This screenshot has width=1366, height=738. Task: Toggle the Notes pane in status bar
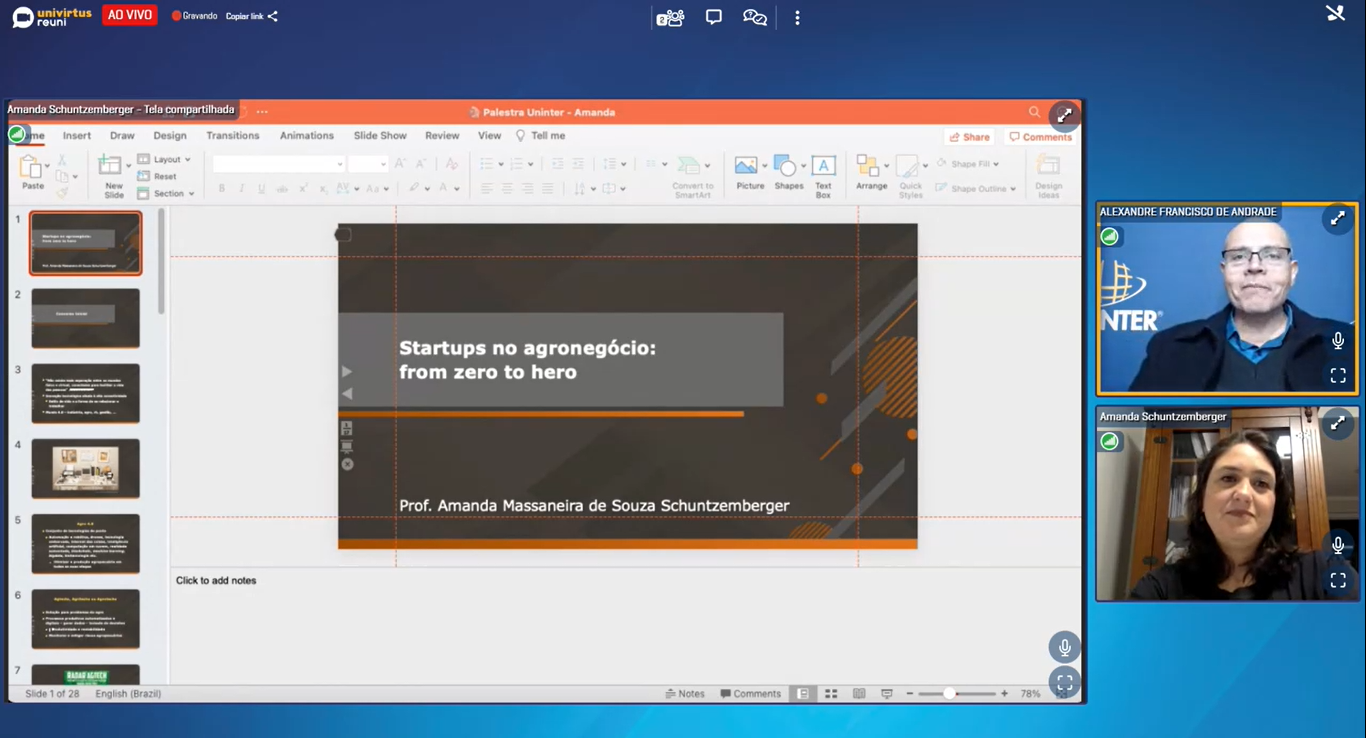click(685, 693)
